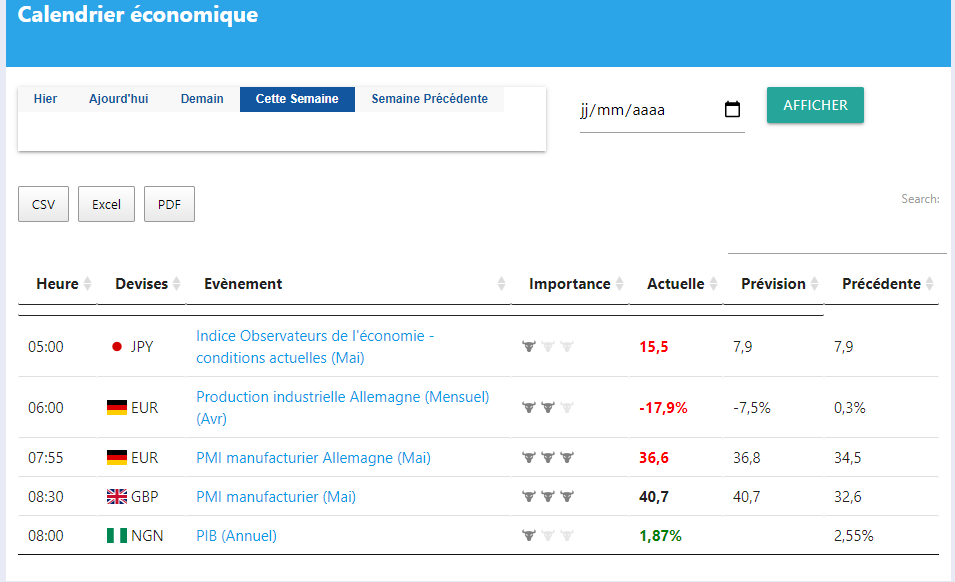Viewport: 955px width, 582px height.
Task: Click importance bull icons for JPY row
Action: pos(548,346)
